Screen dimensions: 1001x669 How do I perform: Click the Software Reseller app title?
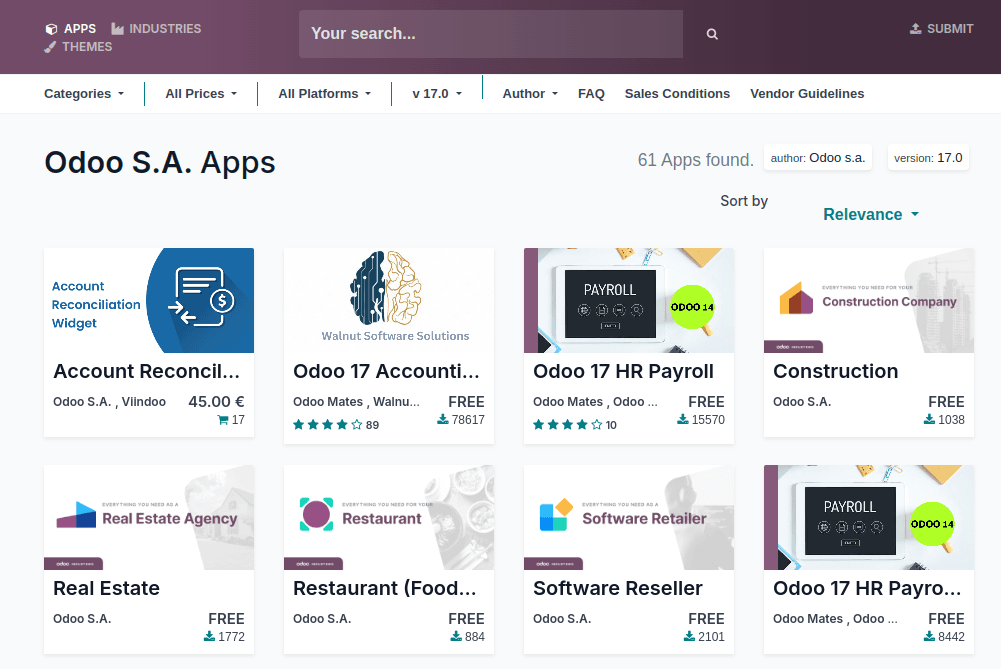click(618, 589)
